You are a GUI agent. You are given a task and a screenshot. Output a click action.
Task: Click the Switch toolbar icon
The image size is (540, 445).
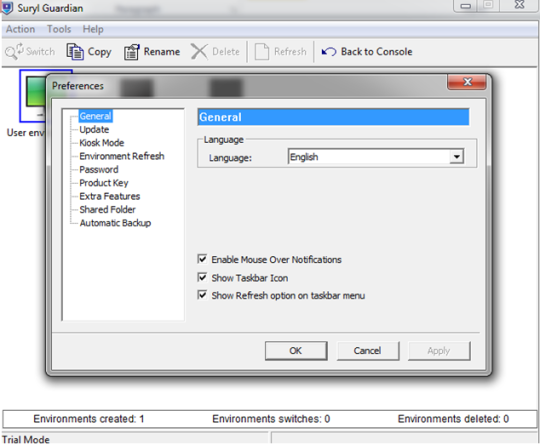coord(14,51)
